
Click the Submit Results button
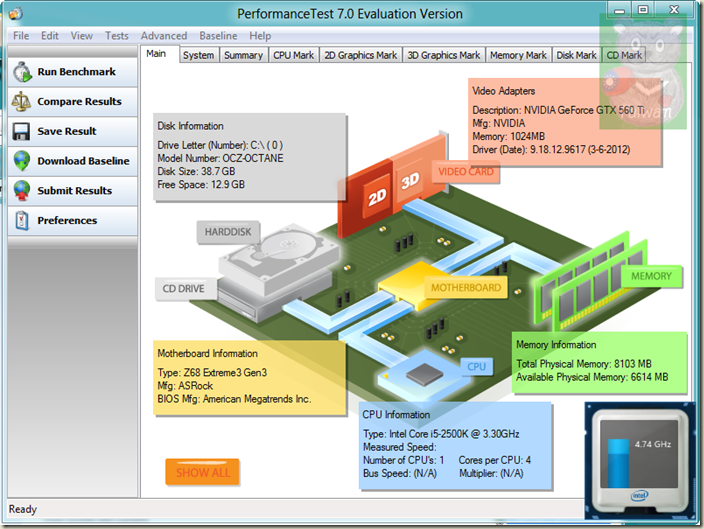(73, 191)
